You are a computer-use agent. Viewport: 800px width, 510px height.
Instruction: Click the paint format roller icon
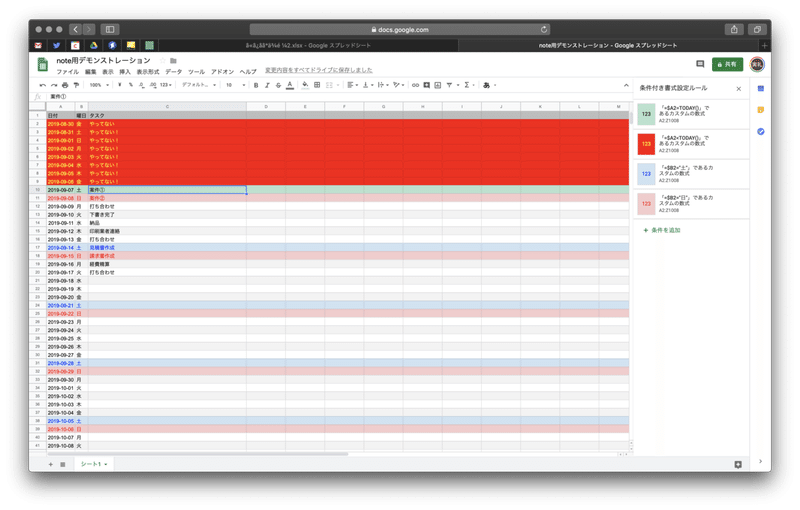coord(76,85)
